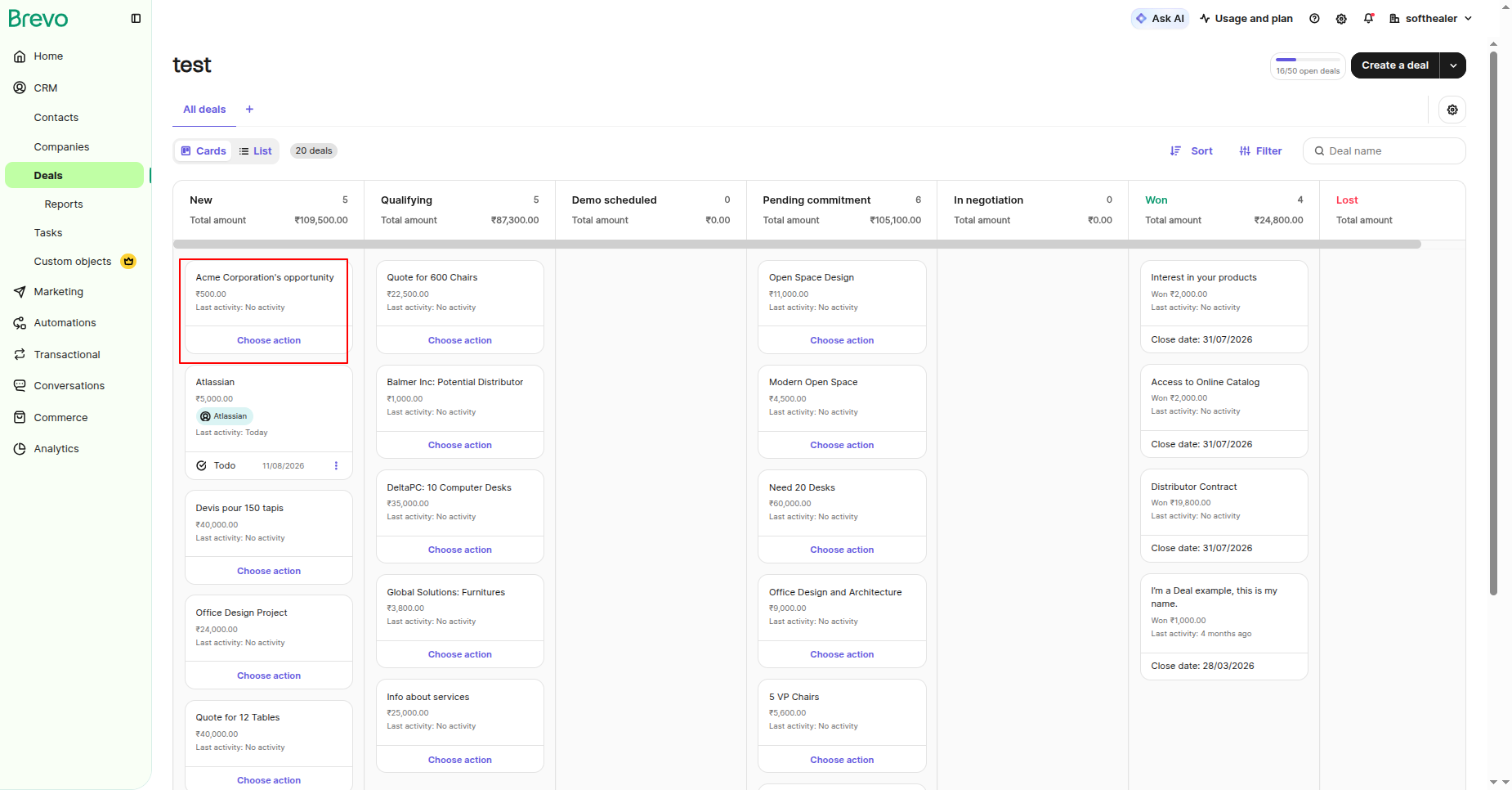
Task: Open the help question mark icon
Action: [x=1314, y=19]
